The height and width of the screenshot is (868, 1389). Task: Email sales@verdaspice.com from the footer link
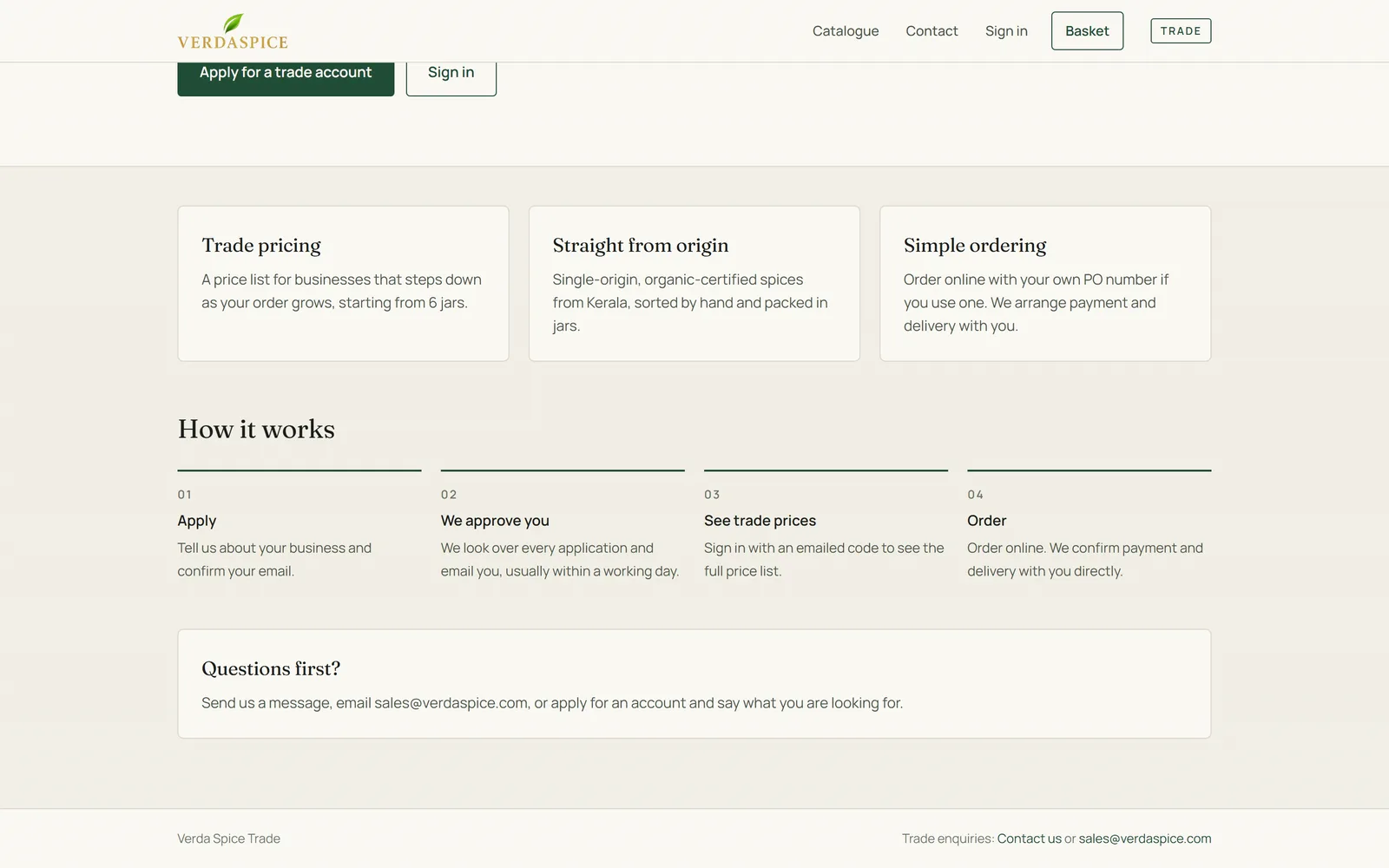click(x=1144, y=838)
